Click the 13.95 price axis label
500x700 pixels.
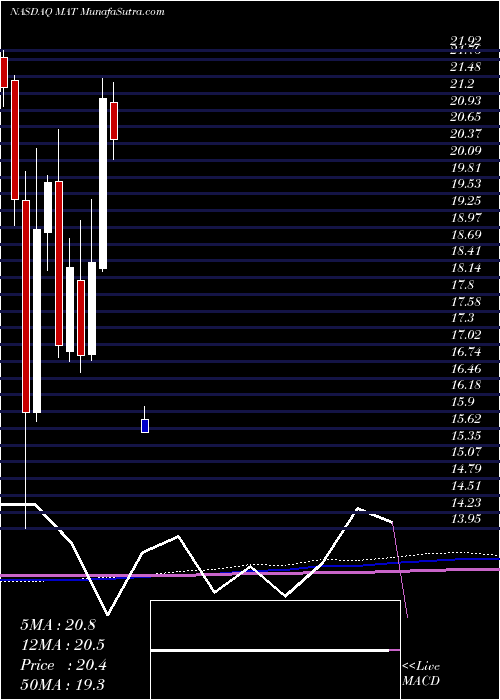466,519
